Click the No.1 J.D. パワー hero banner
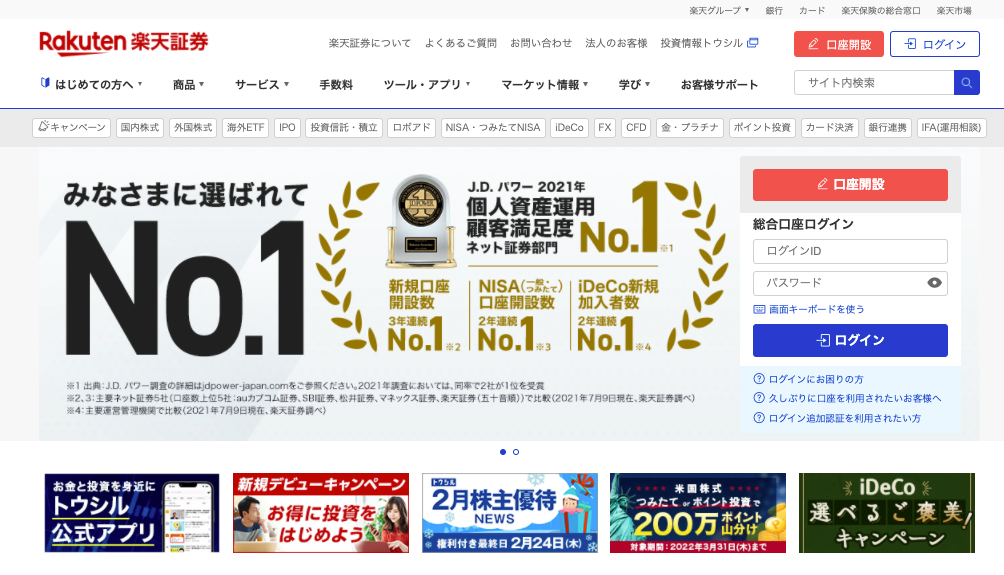The width and height of the screenshot is (1004, 575). [389, 295]
